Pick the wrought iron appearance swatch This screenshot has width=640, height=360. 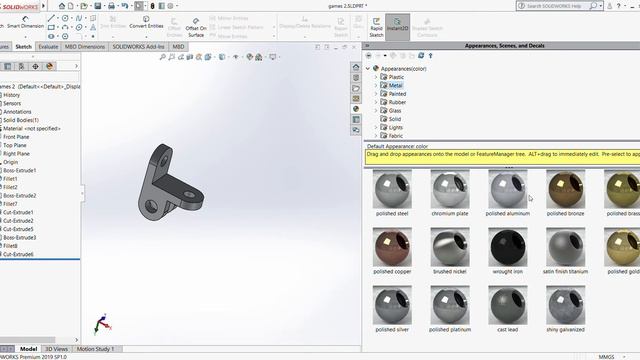click(508, 247)
